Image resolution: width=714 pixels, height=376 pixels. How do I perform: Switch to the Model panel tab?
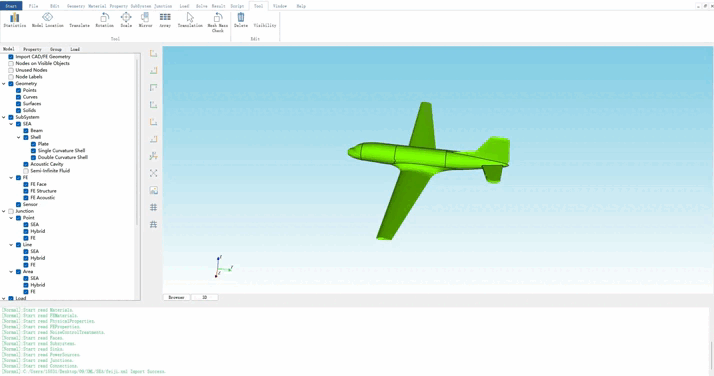pyautogui.click(x=9, y=49)
